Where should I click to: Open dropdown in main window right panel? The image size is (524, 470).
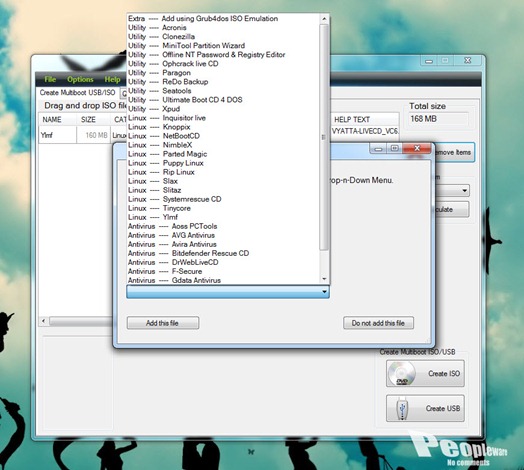point(465,191)
